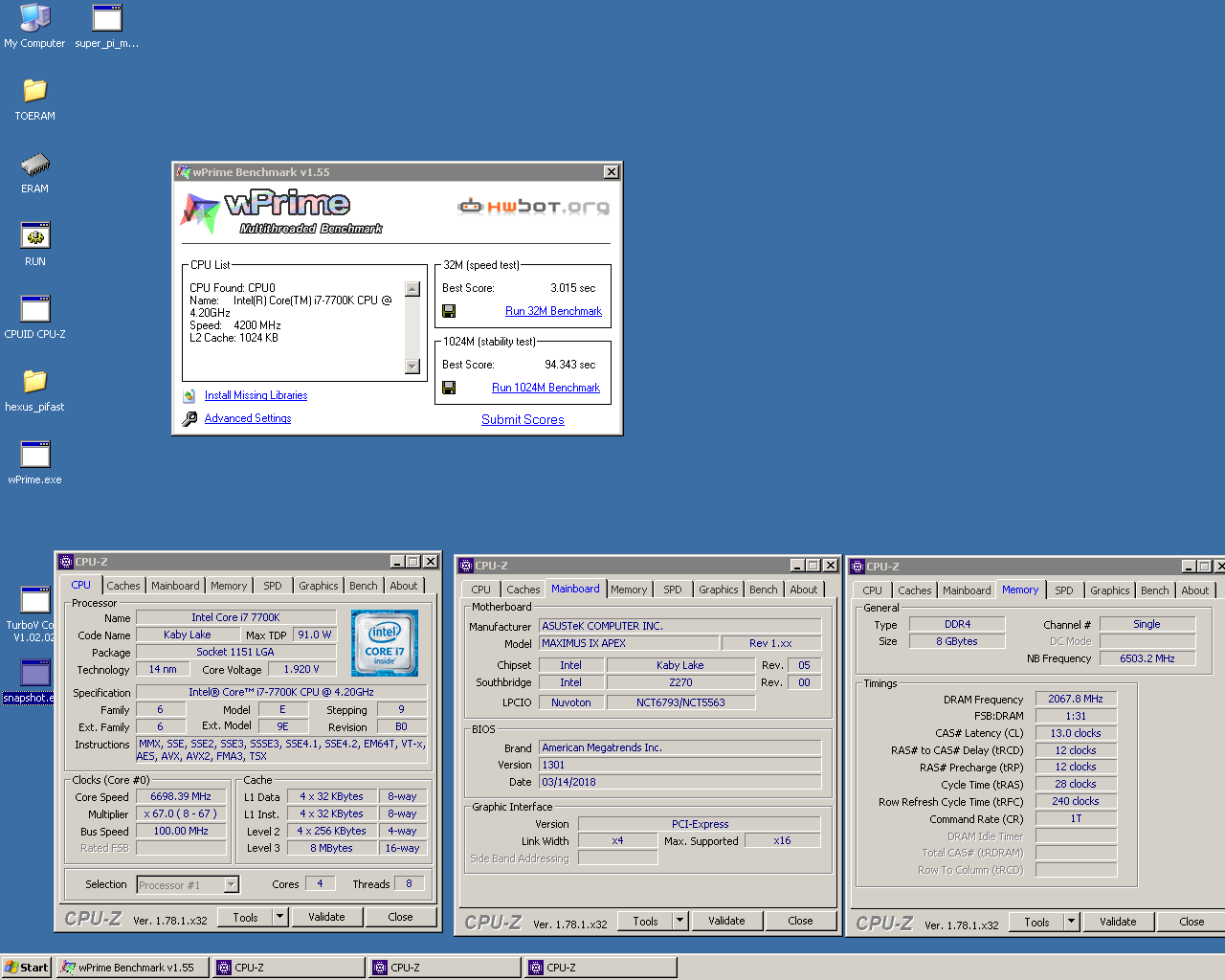The image size is (1225, 980).
Task: Click Tools button in Memory window
Action: coord(1036,922)
